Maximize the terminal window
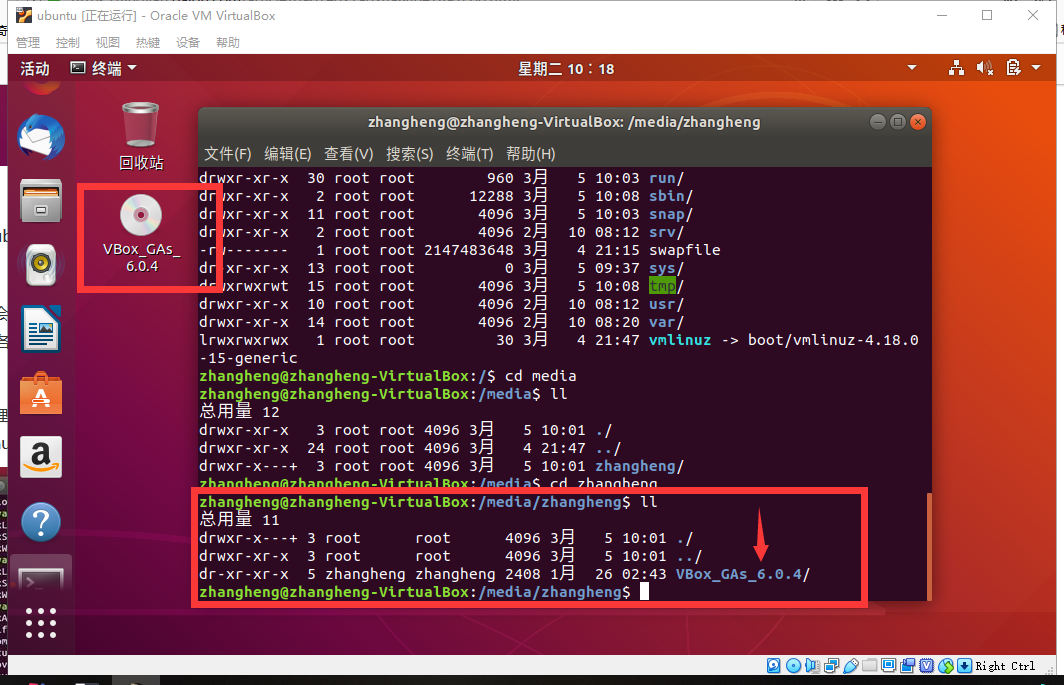 click(x=898, y=122)
